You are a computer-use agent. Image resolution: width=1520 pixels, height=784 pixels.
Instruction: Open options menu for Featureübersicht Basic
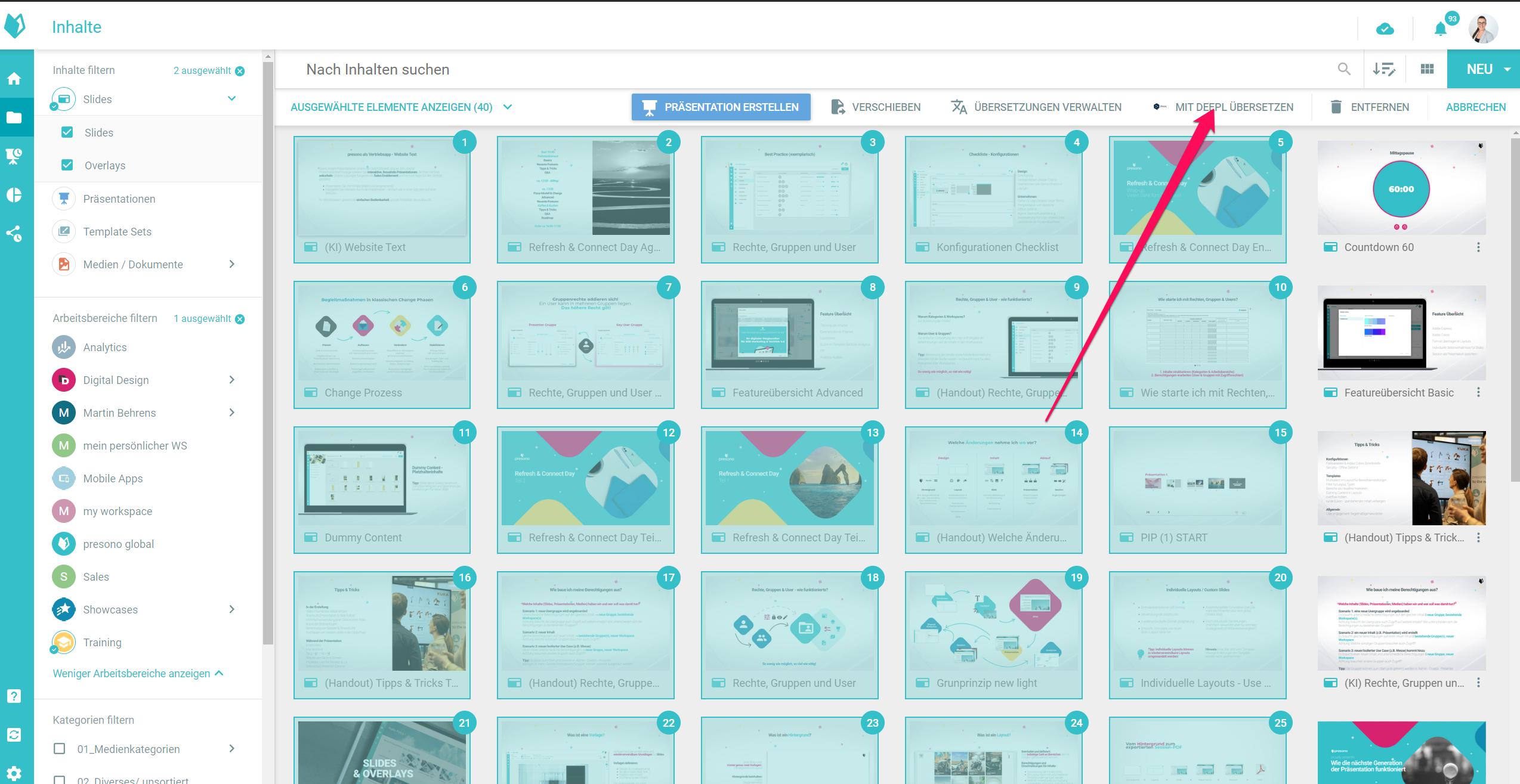pyautogui.click(x=1478, y=392)
